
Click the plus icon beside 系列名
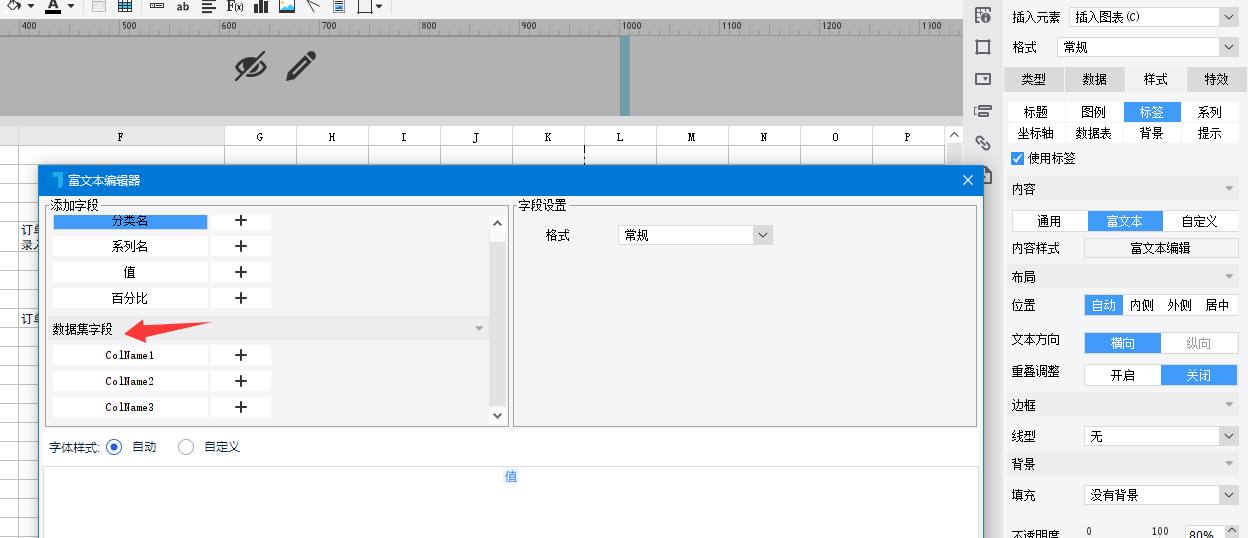click(240, 246)
